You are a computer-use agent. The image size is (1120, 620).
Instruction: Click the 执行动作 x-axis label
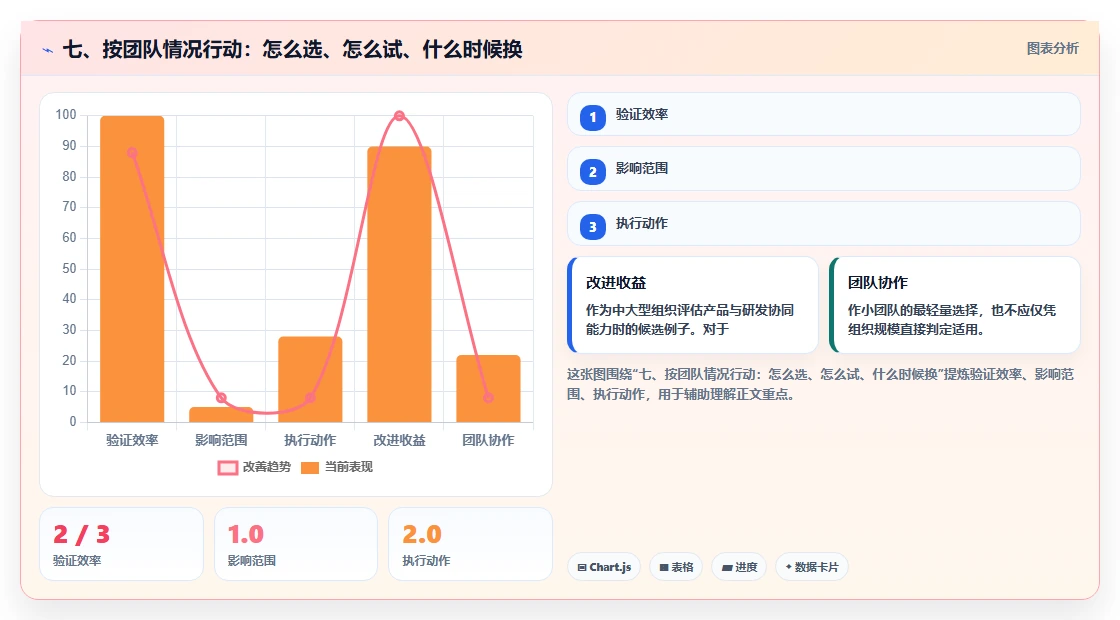[x=310, y=441]
